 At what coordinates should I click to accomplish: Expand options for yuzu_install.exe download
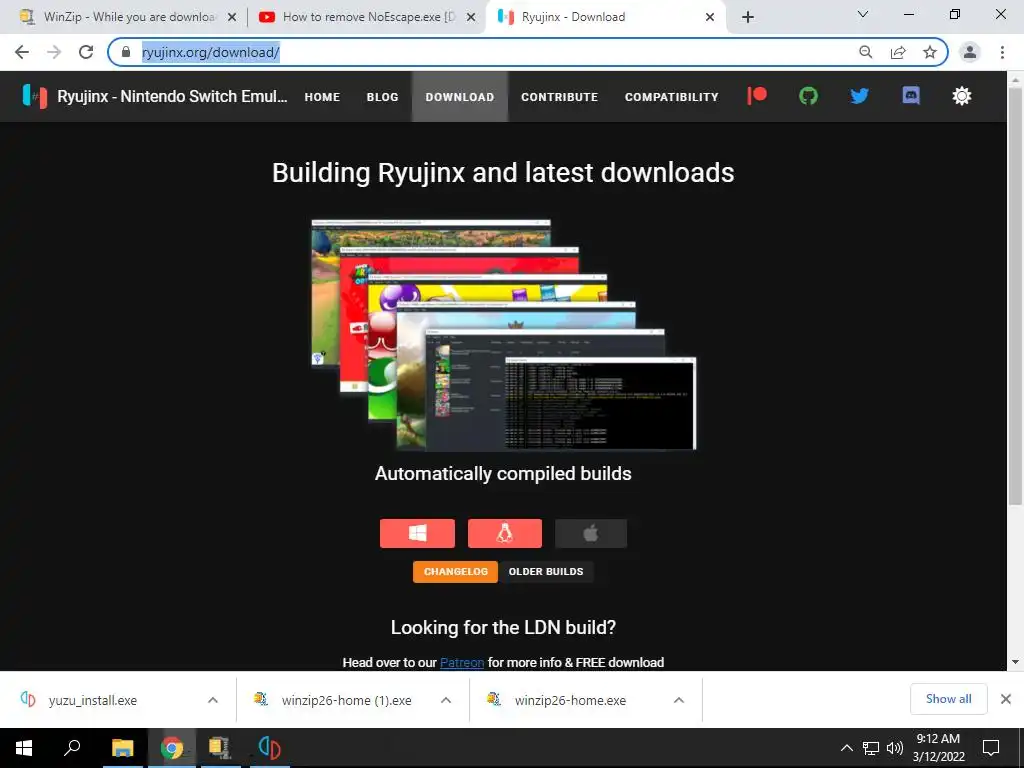(213, 700)
